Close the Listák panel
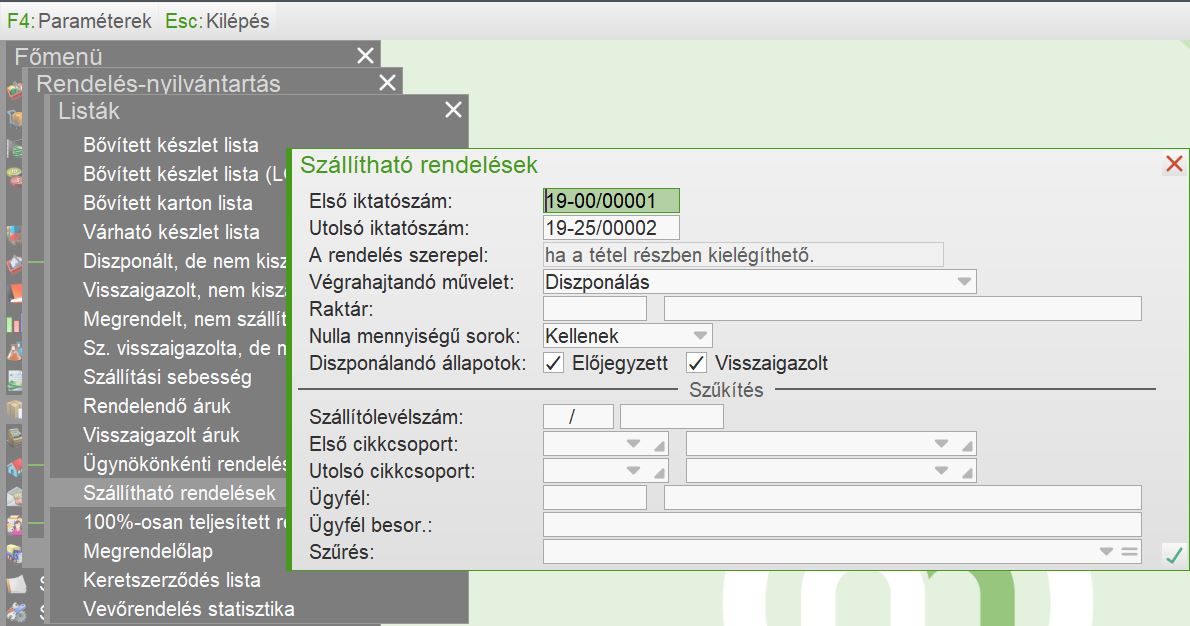The image size is (1190, 626). pyautogui.click(x=453, y=110)
